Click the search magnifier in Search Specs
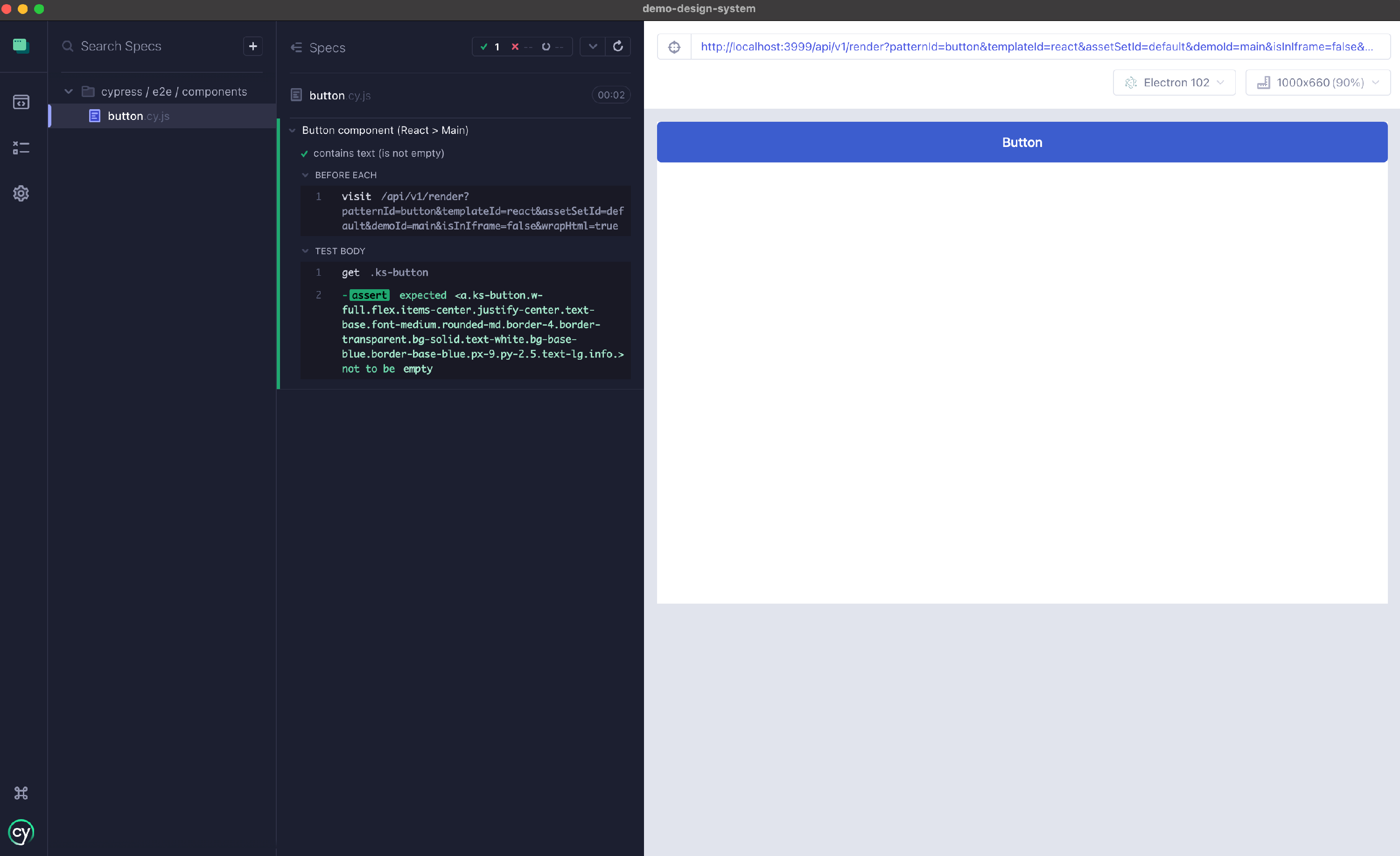The width and height of the screenshot is (1400, 856). tap(67, 46)
